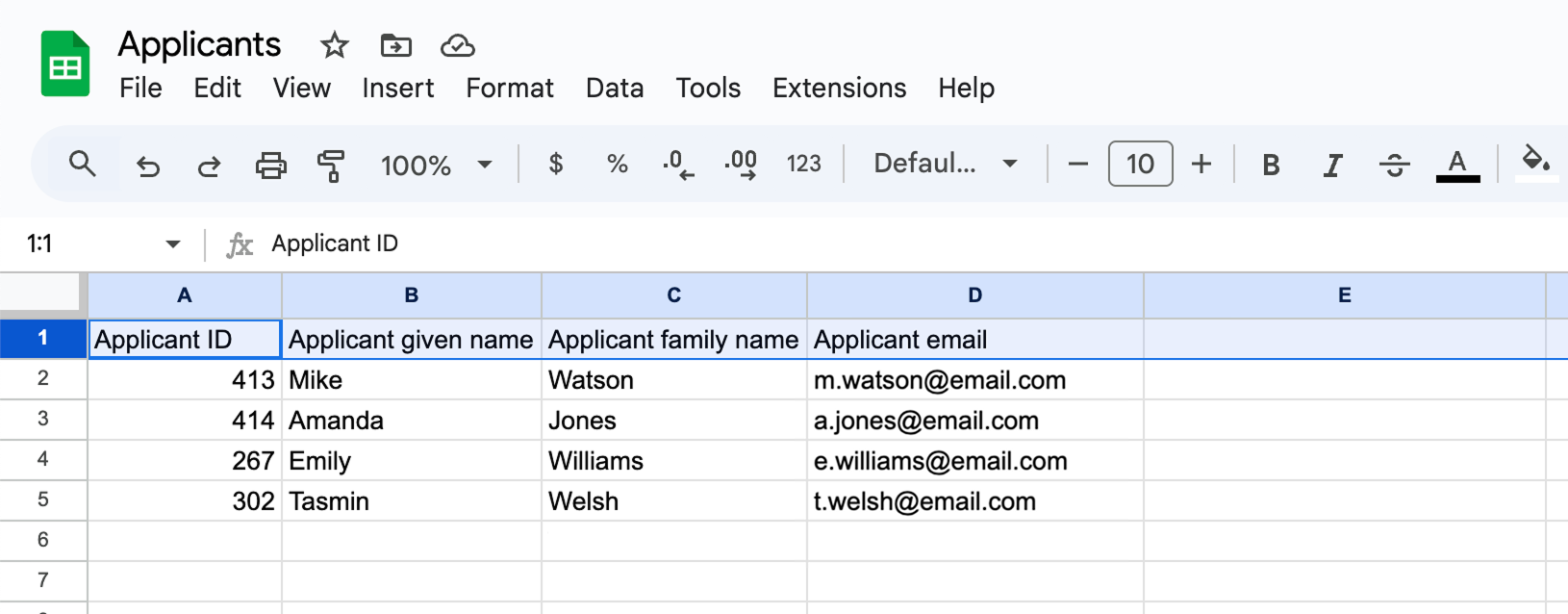The width and height of the screenshot is (1568, 614).
Task: Select row 5 header
Action: point(43,500)
